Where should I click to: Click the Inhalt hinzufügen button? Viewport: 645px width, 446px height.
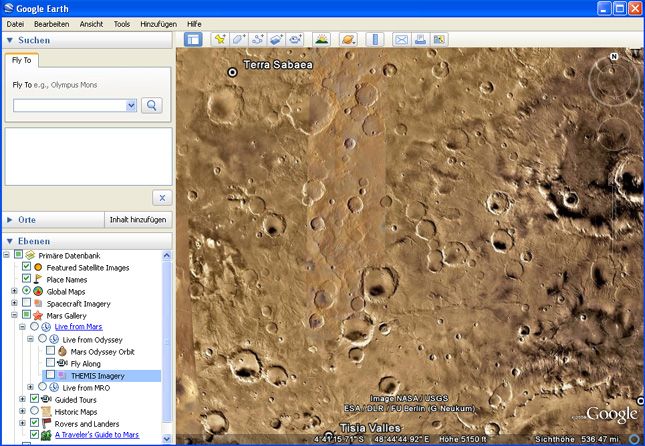138,220
